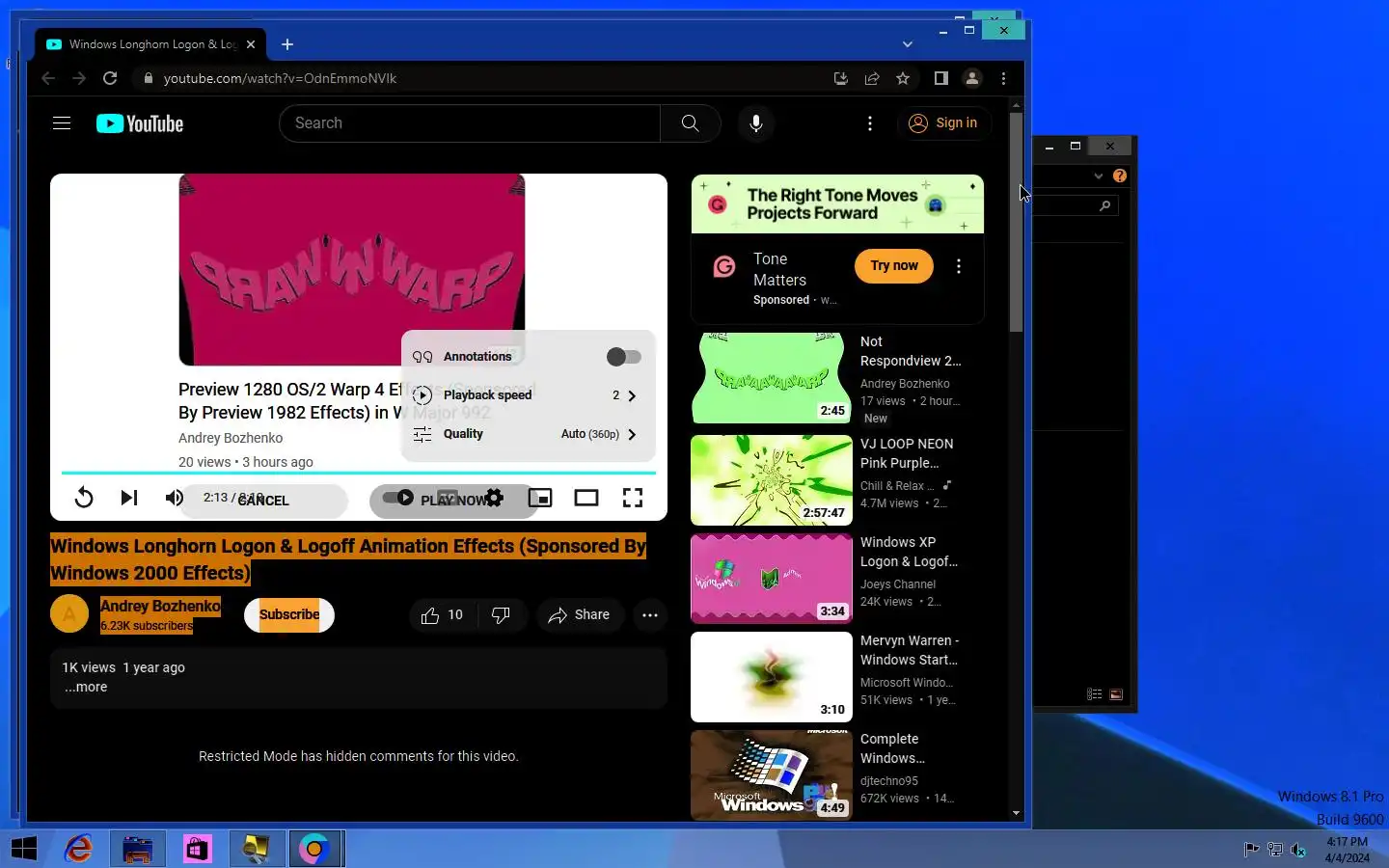Image resolution: width=1389 pixels, height=868 pixels.
Task: Click the magnifier search button on YouTube
Action: pos(690,123)
